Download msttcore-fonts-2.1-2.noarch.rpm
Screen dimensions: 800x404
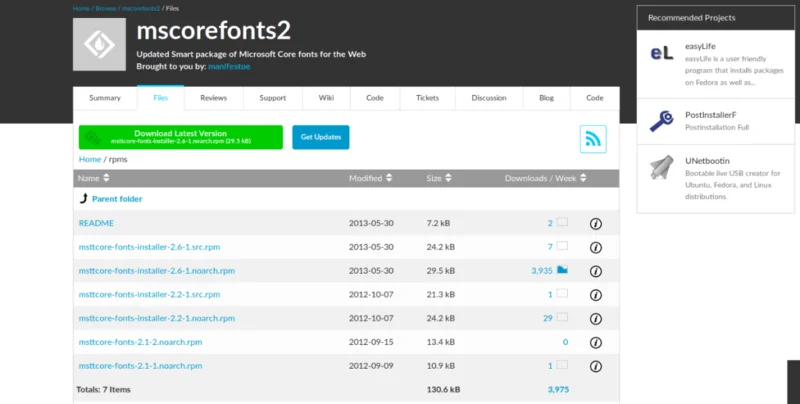coord(140,342)
